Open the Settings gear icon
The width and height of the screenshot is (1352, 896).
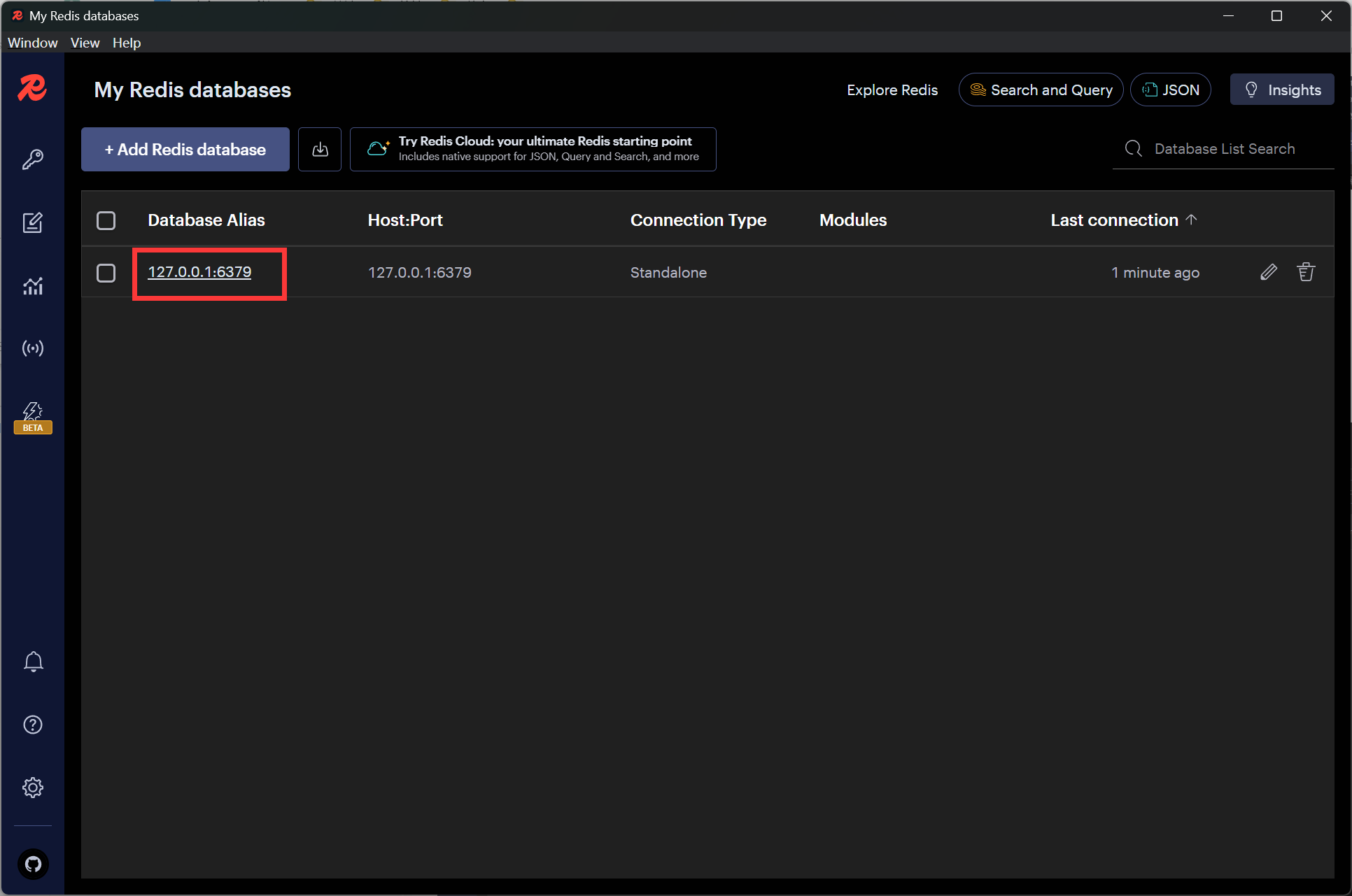[33, 788]
